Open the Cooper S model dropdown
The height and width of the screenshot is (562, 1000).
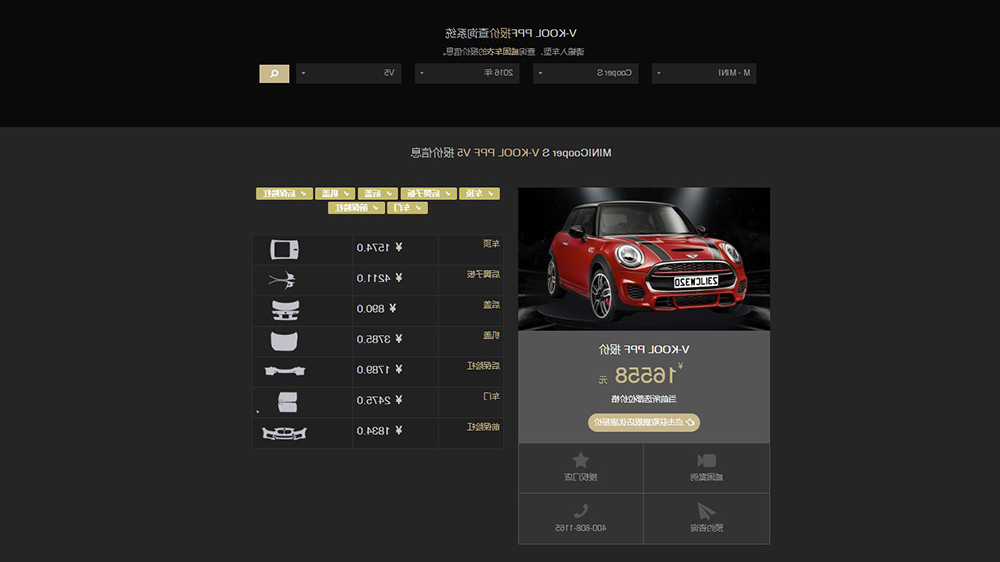tap(585, 73)
